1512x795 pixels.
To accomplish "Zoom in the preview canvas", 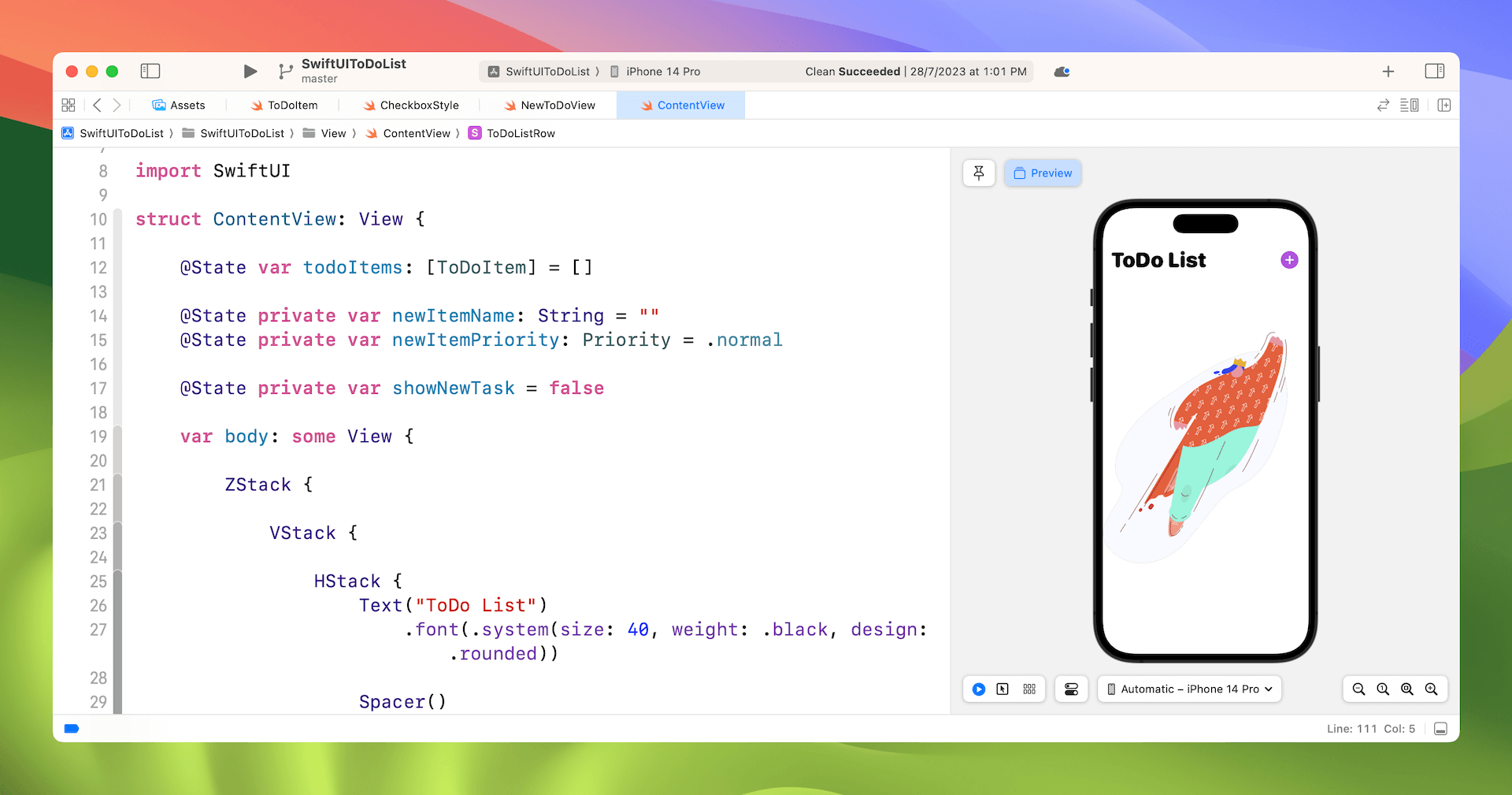I will [1432, 689].
